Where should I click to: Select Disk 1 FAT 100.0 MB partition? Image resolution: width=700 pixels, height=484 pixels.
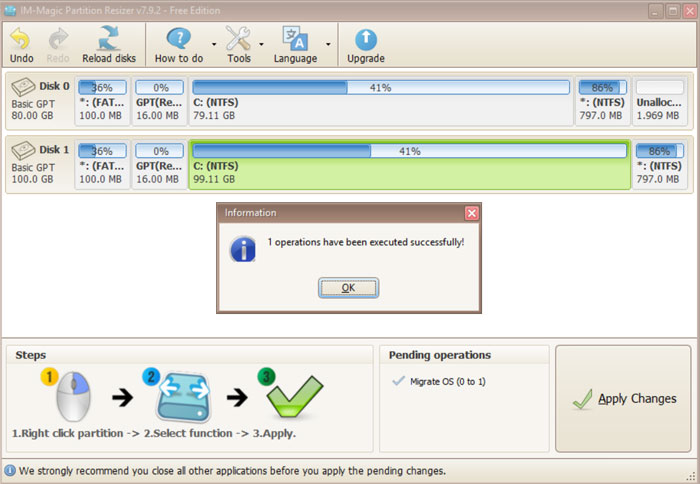click(x=102, y=164)
